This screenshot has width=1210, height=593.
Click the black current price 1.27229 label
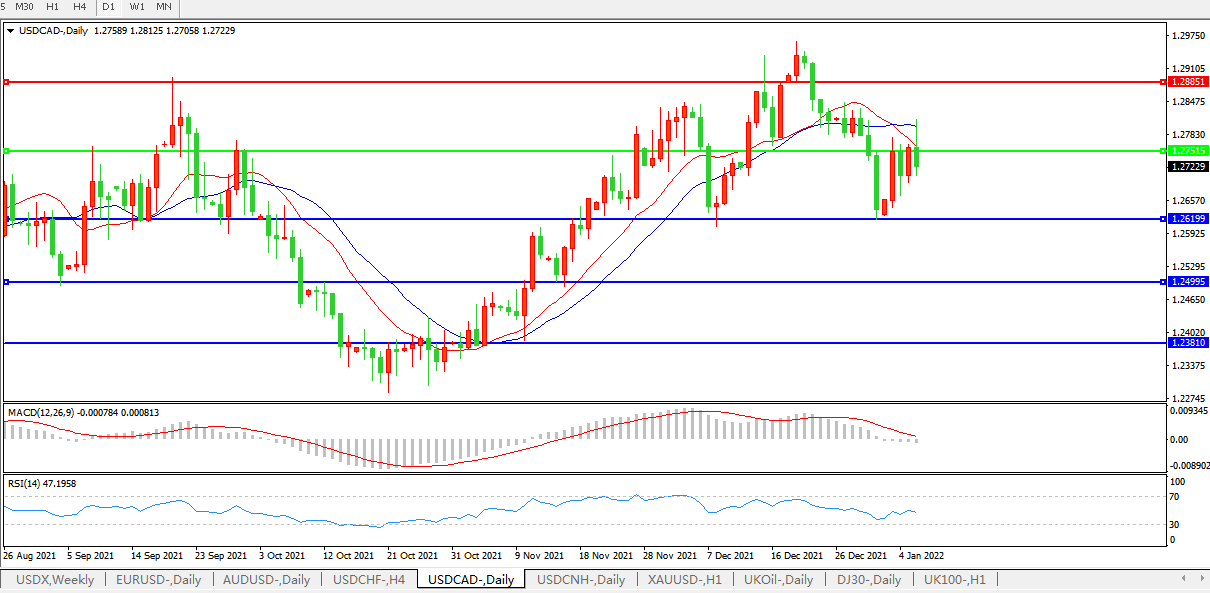[1188, 167]
